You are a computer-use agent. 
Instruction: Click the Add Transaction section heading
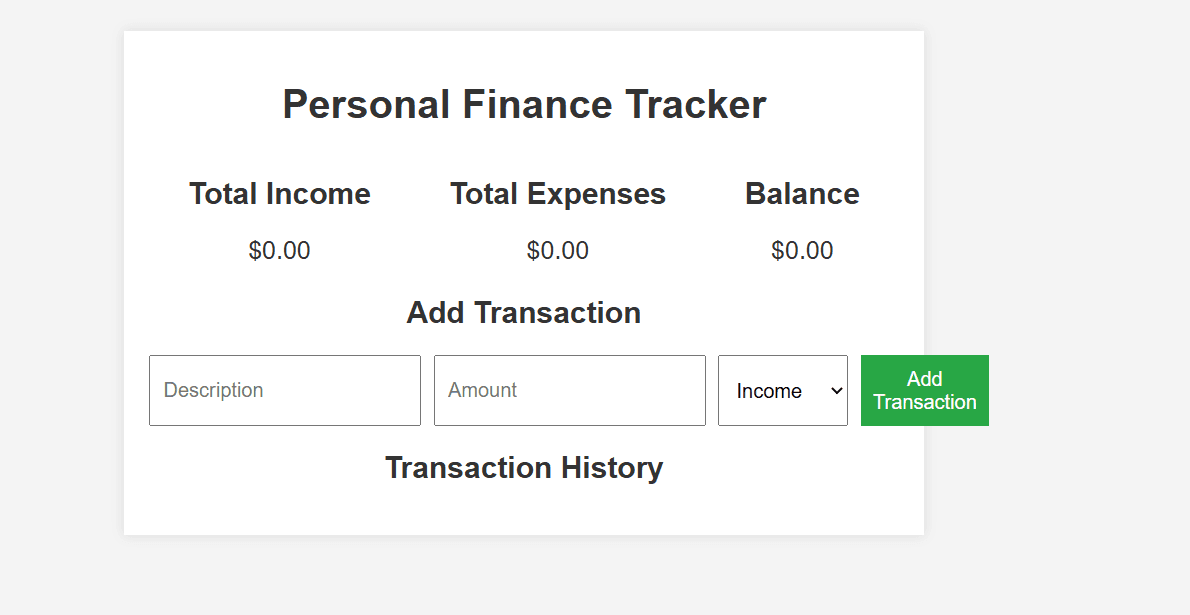click(x=523, y=313)
